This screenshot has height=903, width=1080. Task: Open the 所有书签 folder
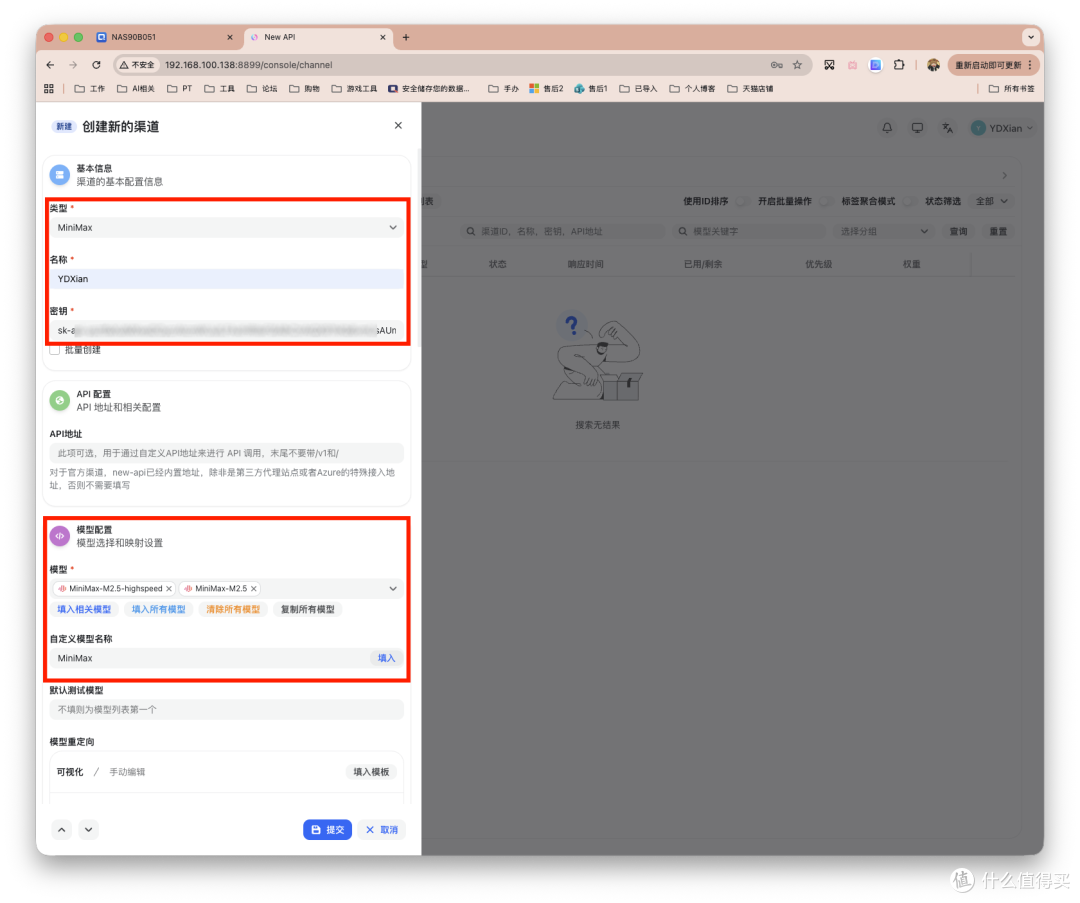[1011, 89]
